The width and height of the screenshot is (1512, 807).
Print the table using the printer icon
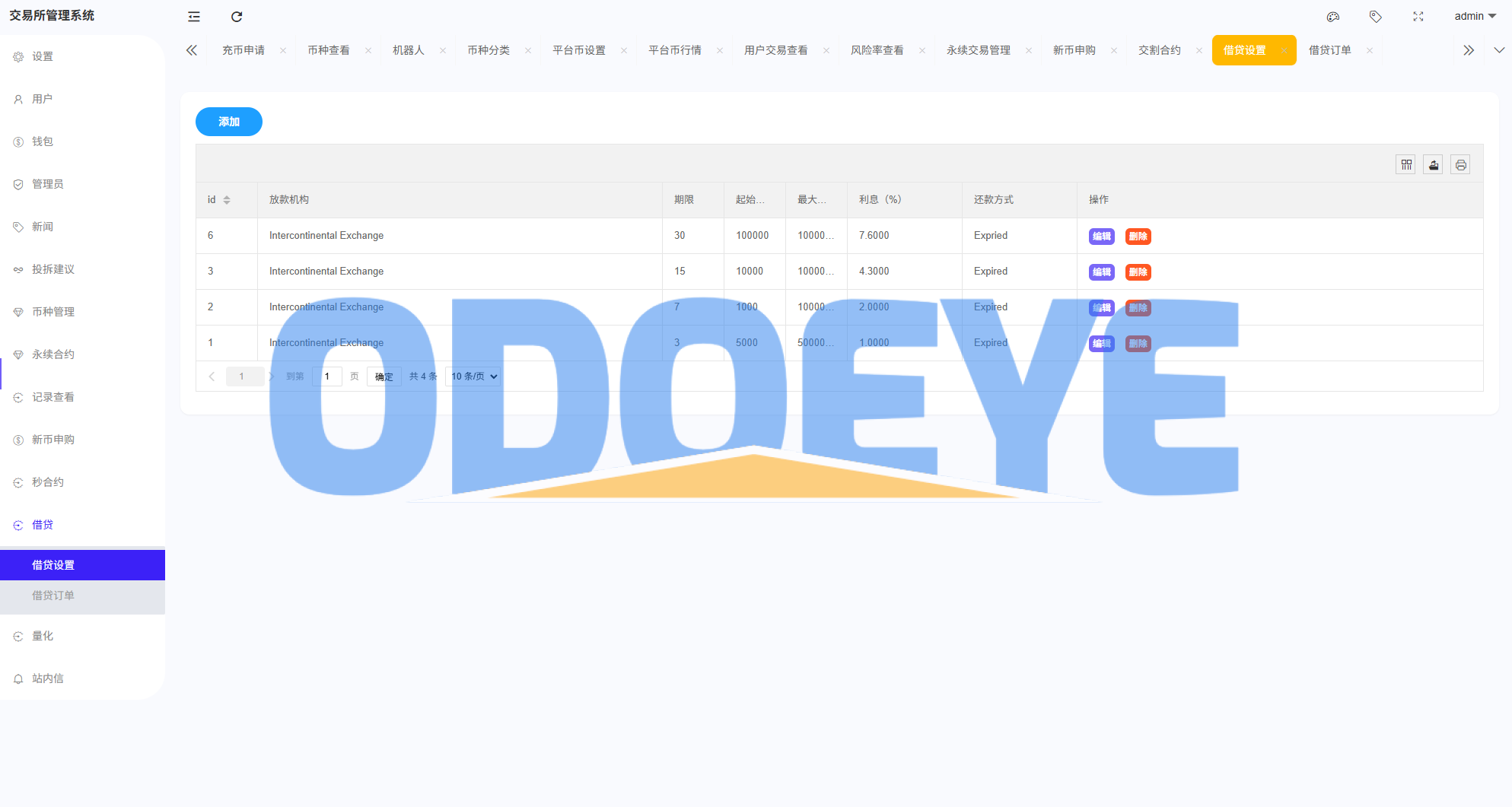pyautogui.click(x=1459, y=164)
